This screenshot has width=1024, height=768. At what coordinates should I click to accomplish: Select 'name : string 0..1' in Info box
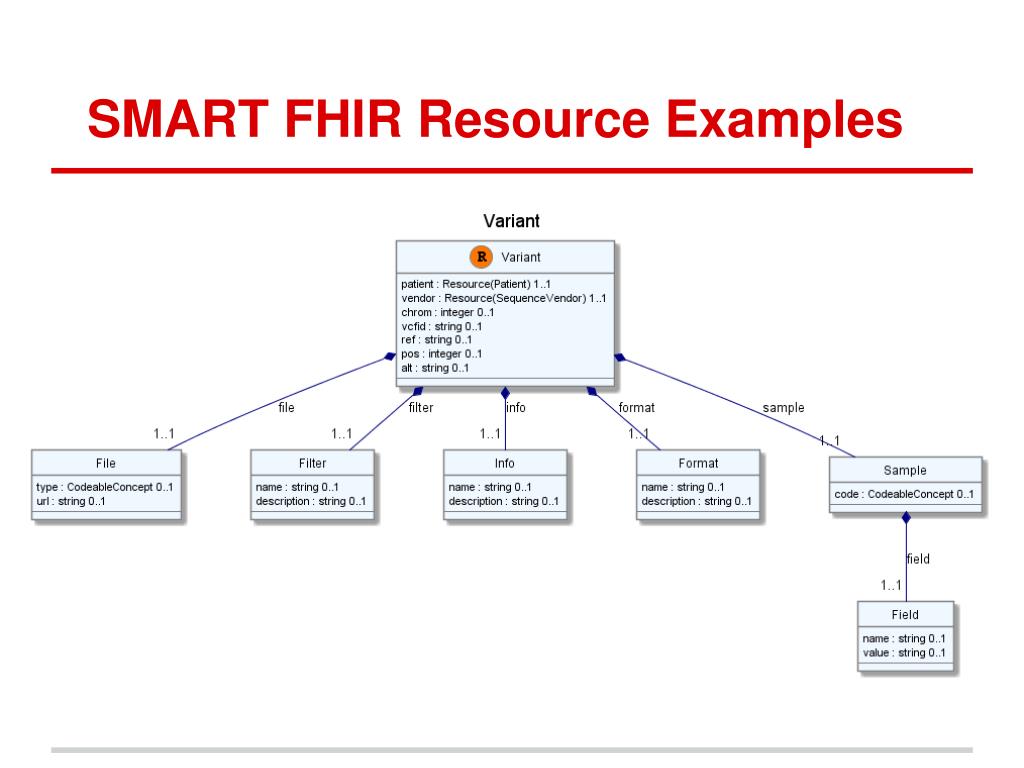click(x=490, y=487)
